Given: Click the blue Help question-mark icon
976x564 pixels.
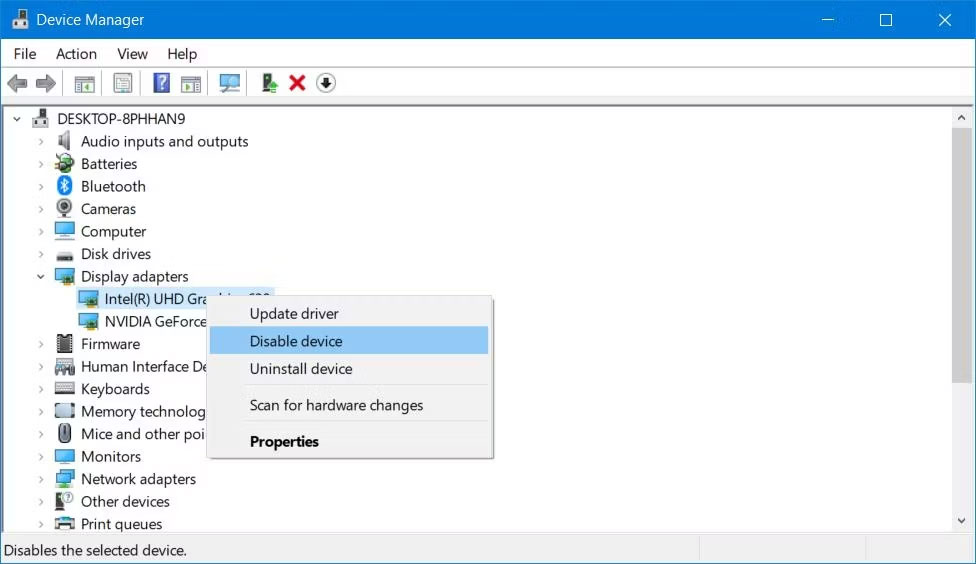Looking at the screenshot, I should (161, 83).
